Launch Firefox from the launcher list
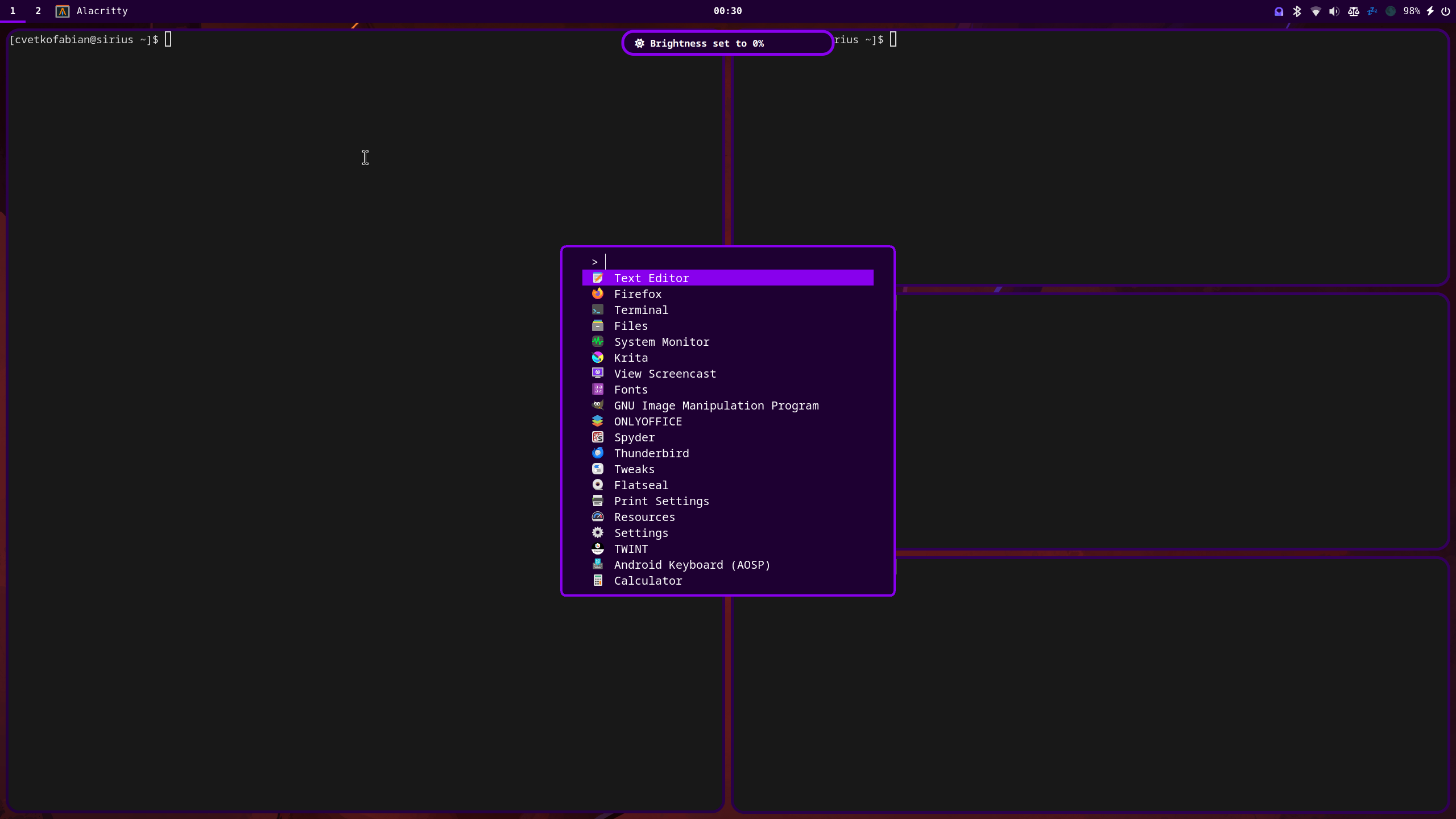 click(638, 294)
